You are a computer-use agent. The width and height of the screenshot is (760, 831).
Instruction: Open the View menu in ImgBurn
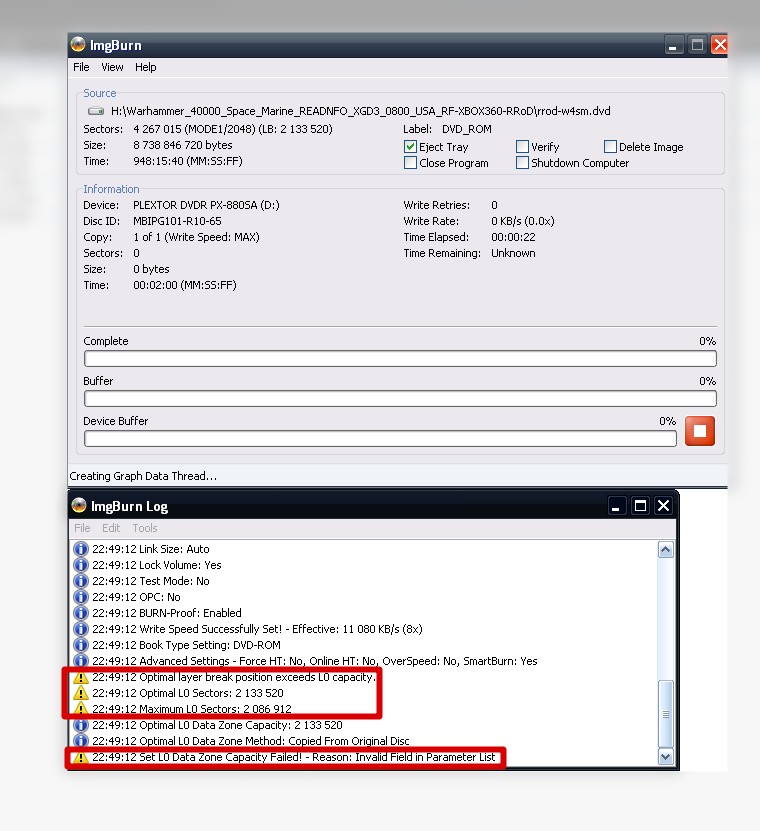click(x=112, y=67)
